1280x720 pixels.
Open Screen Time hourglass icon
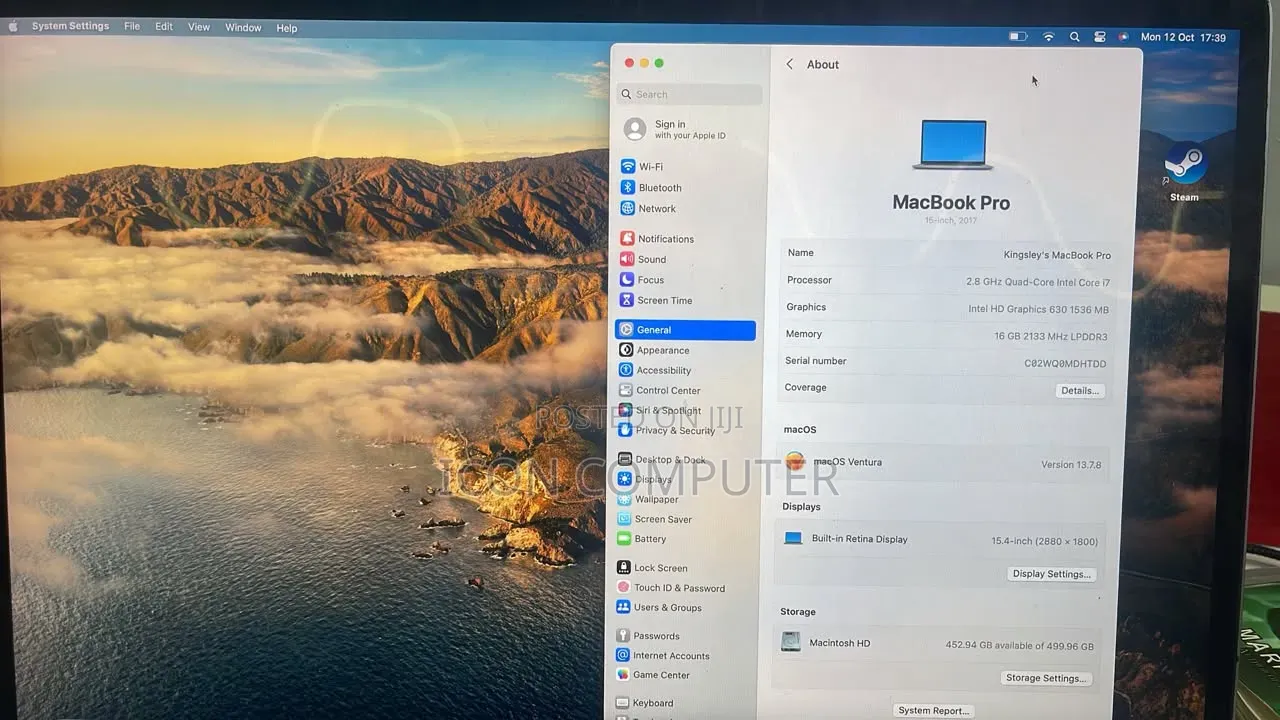(x=627, y=300)
